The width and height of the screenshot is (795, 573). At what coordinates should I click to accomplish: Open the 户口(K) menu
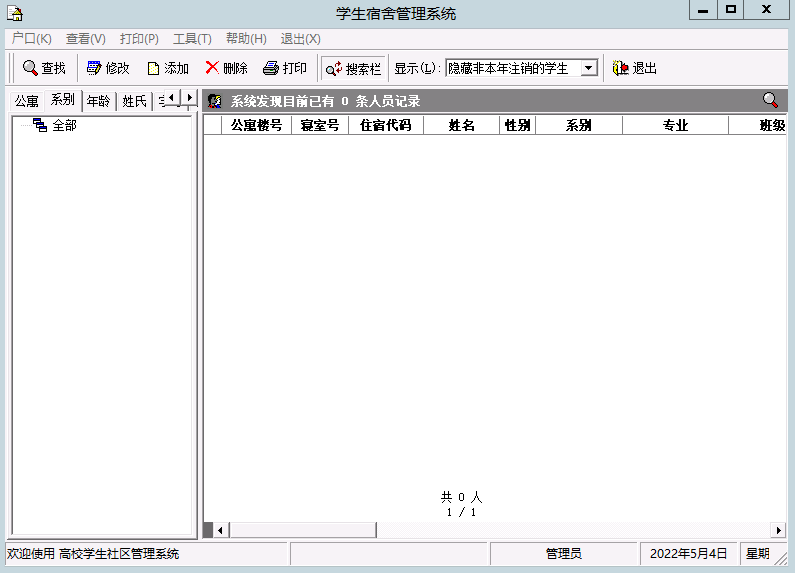[31, 39]
